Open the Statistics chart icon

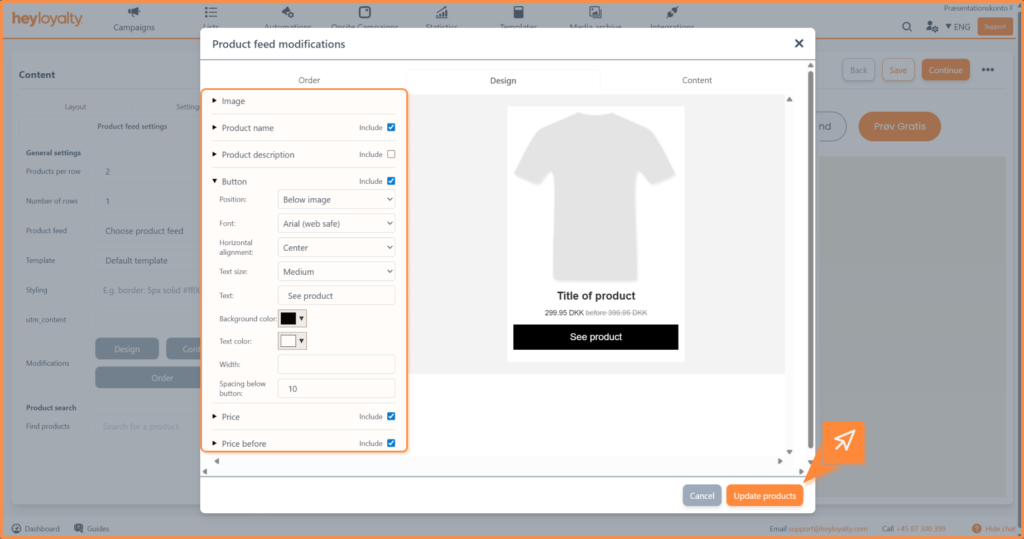(441, 12)
